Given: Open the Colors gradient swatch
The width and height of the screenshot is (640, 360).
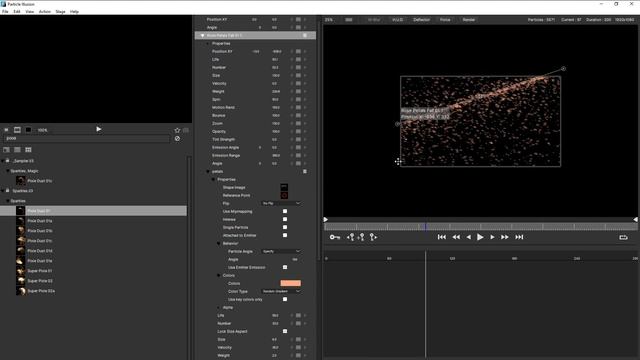Looking at the screenshot, I should (x=291, y=283).
